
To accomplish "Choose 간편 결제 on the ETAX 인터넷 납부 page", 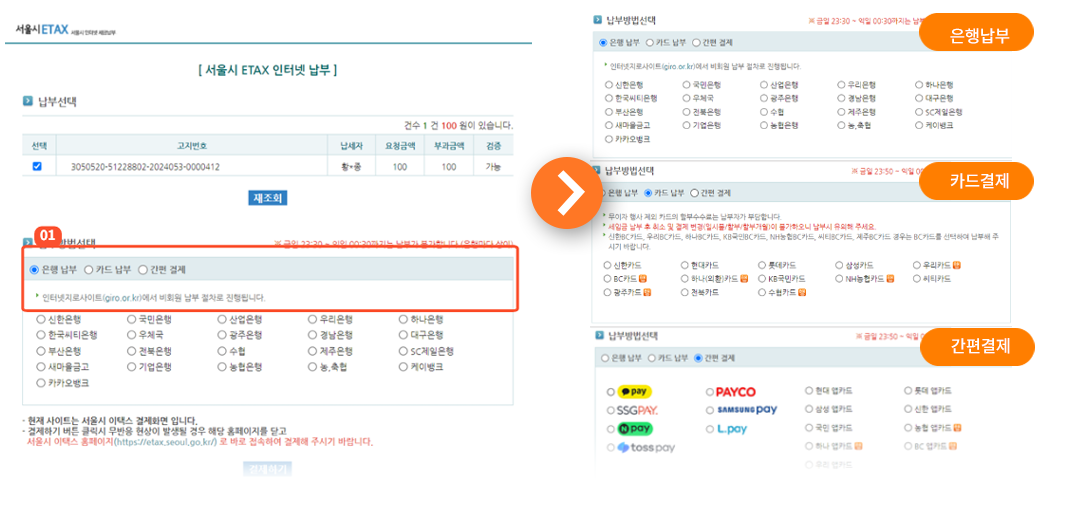I will 142,270.
